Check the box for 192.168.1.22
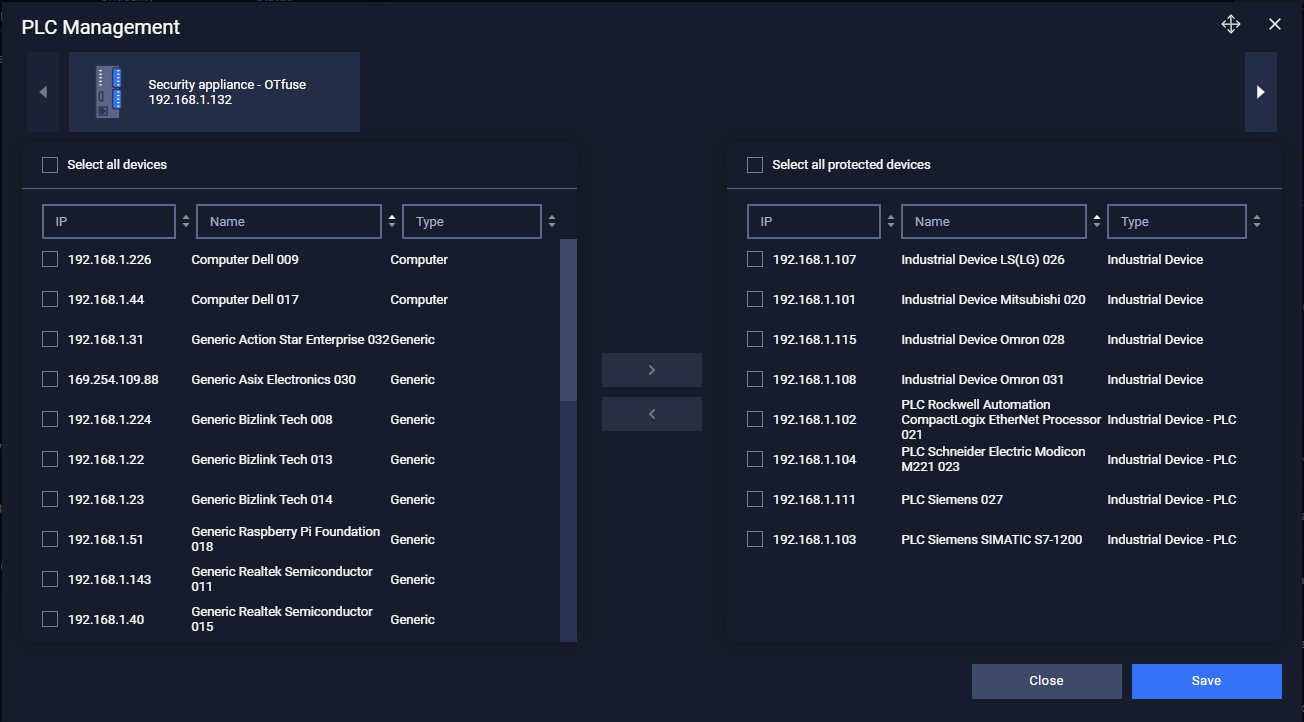 50,459
